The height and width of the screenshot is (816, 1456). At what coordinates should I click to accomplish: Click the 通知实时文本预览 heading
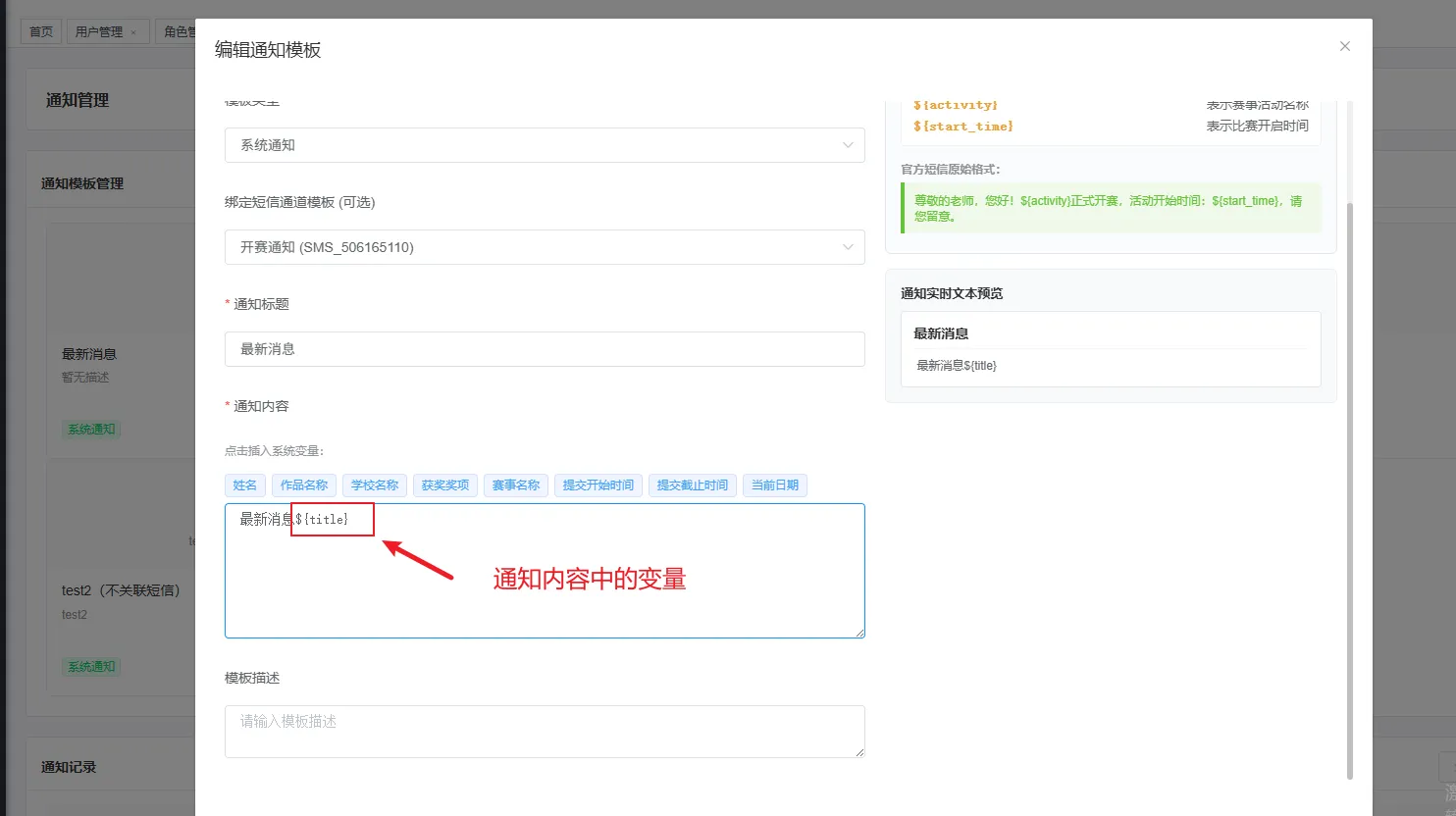[x=952, y=293]
